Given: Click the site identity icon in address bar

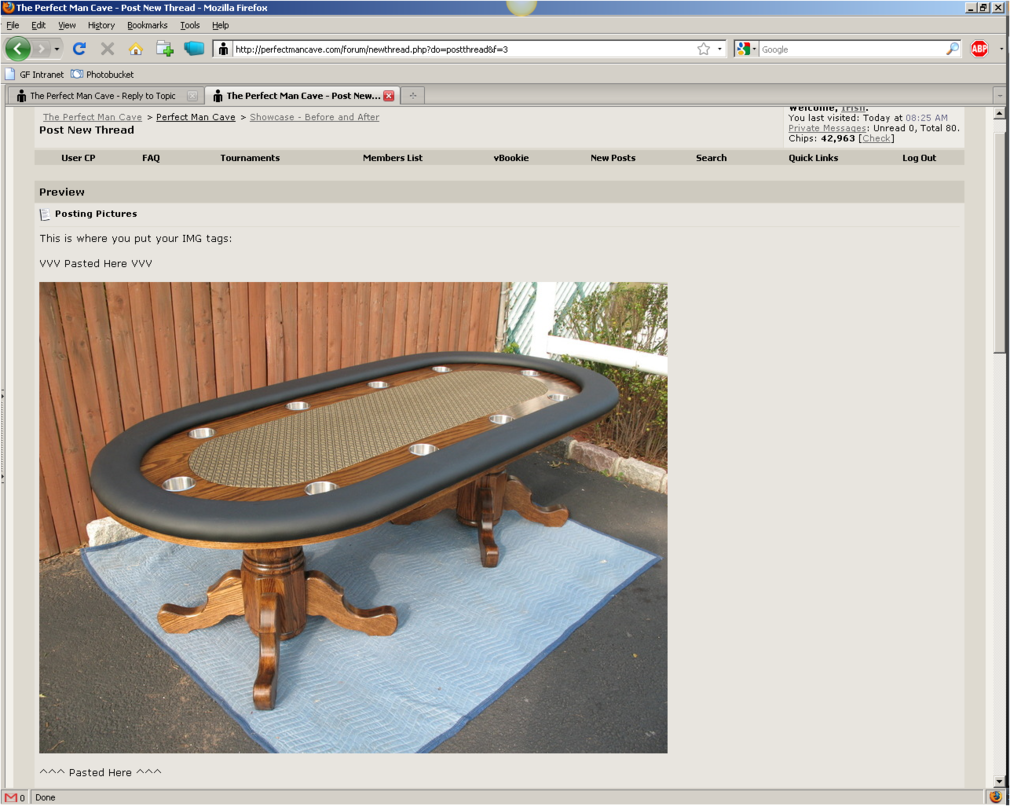Looking at the screenshot, I should 222,49.
